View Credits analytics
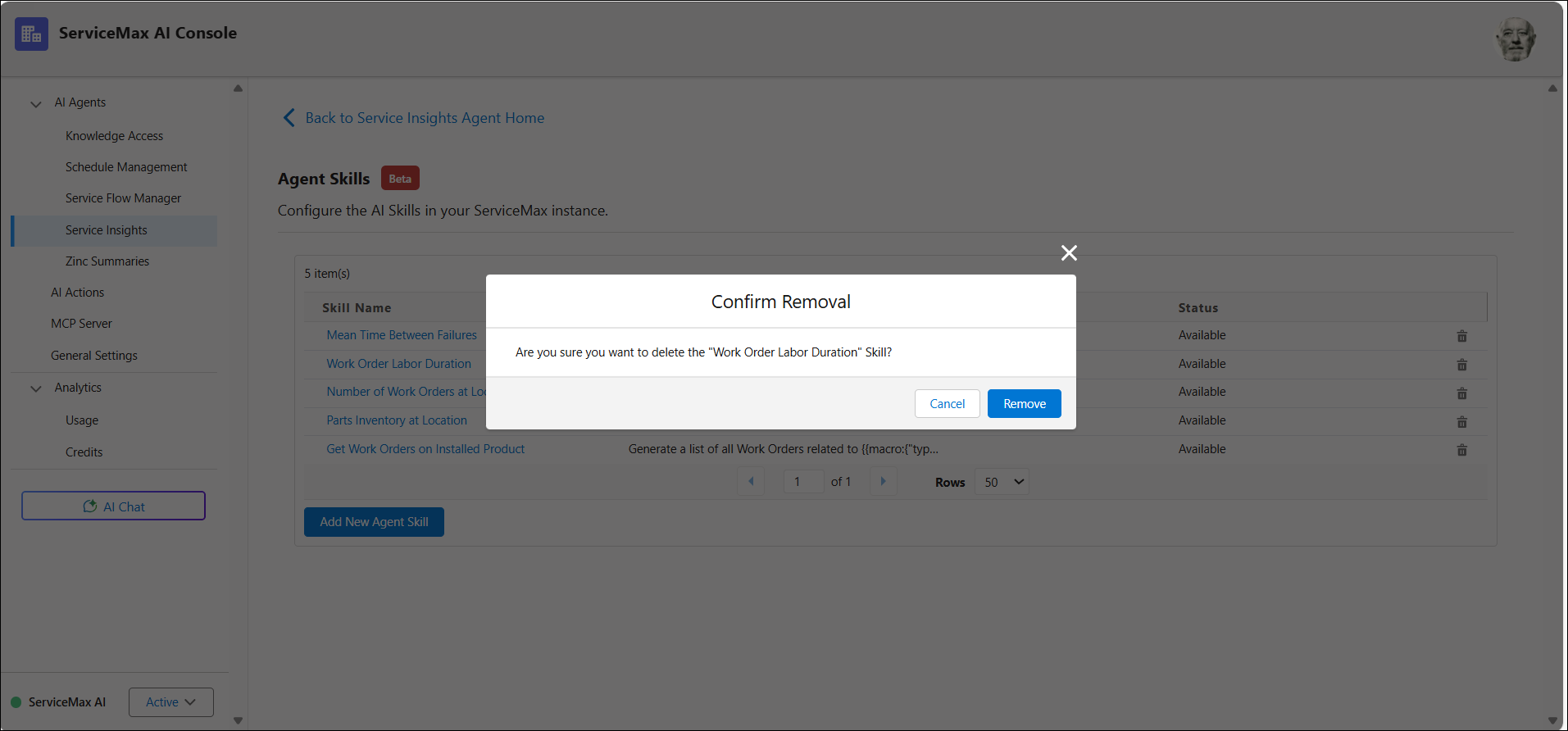 [x=84, y=452]
